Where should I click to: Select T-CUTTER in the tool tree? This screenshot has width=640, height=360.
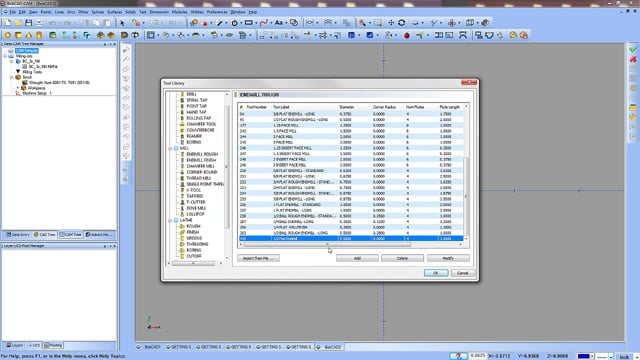[196, 202]
